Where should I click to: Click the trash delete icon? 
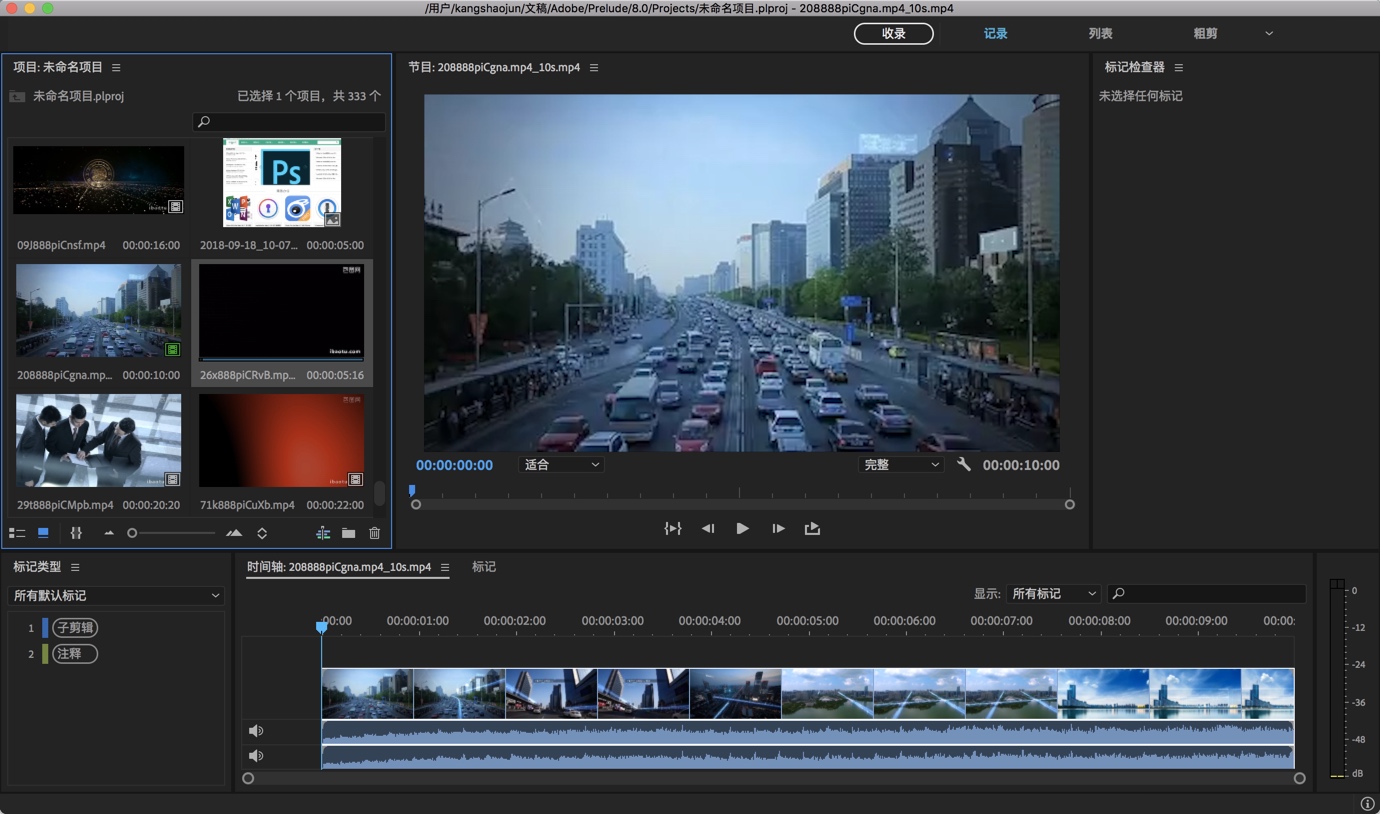[x=374, y=533]
